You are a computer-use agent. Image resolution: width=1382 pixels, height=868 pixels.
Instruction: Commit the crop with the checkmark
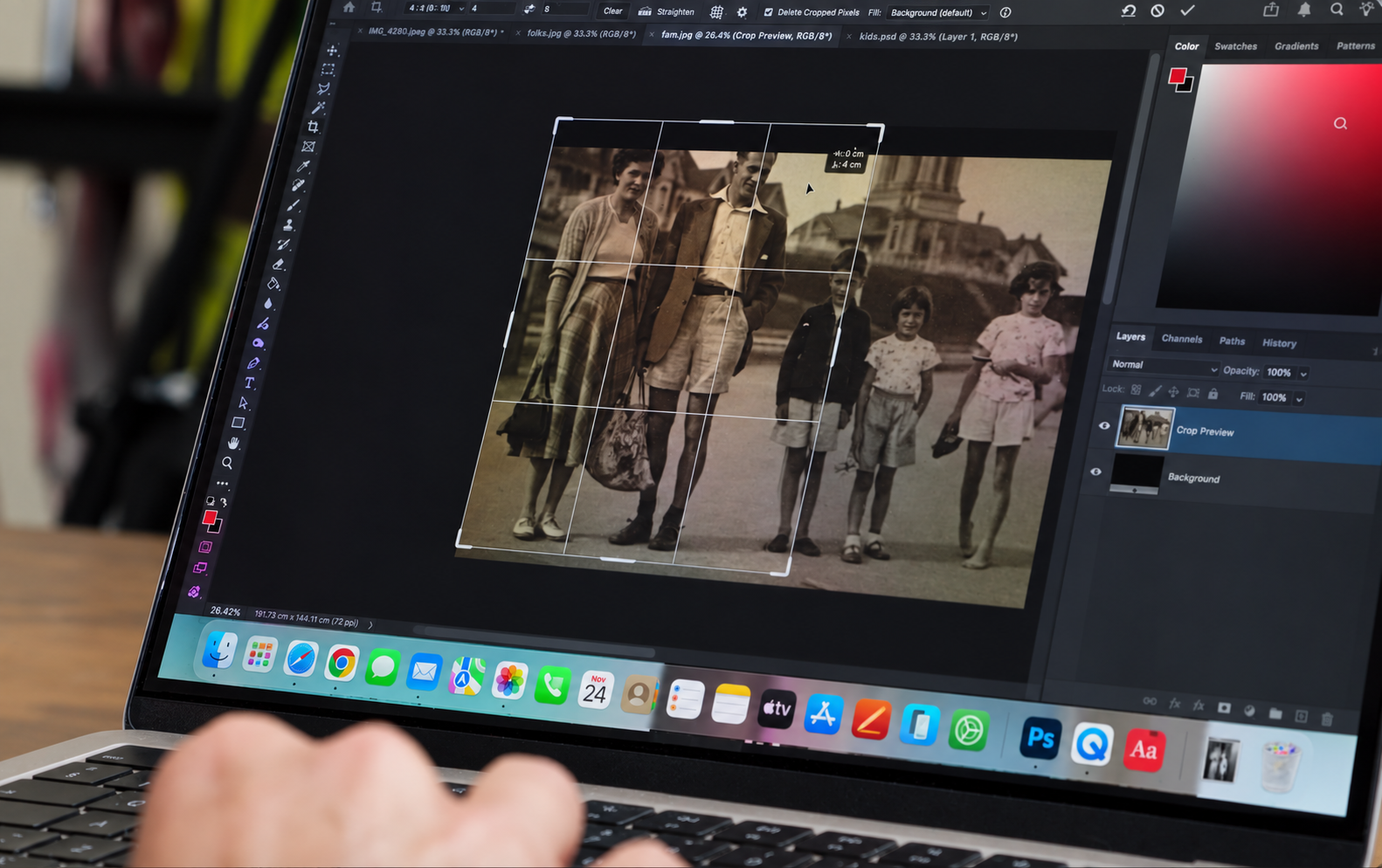(1187, 10)
